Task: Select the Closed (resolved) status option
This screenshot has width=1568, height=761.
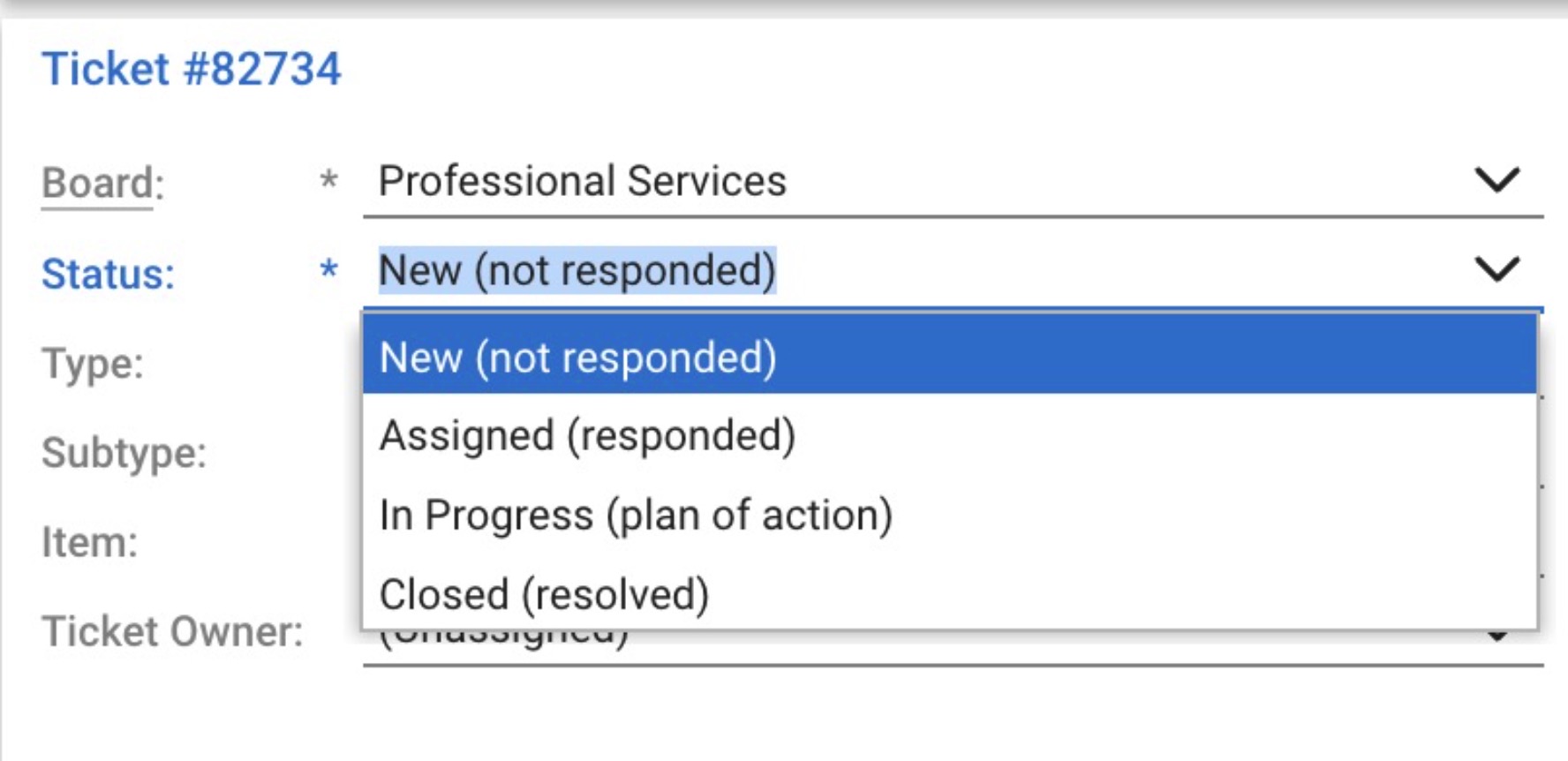Action: coord(542,592)
